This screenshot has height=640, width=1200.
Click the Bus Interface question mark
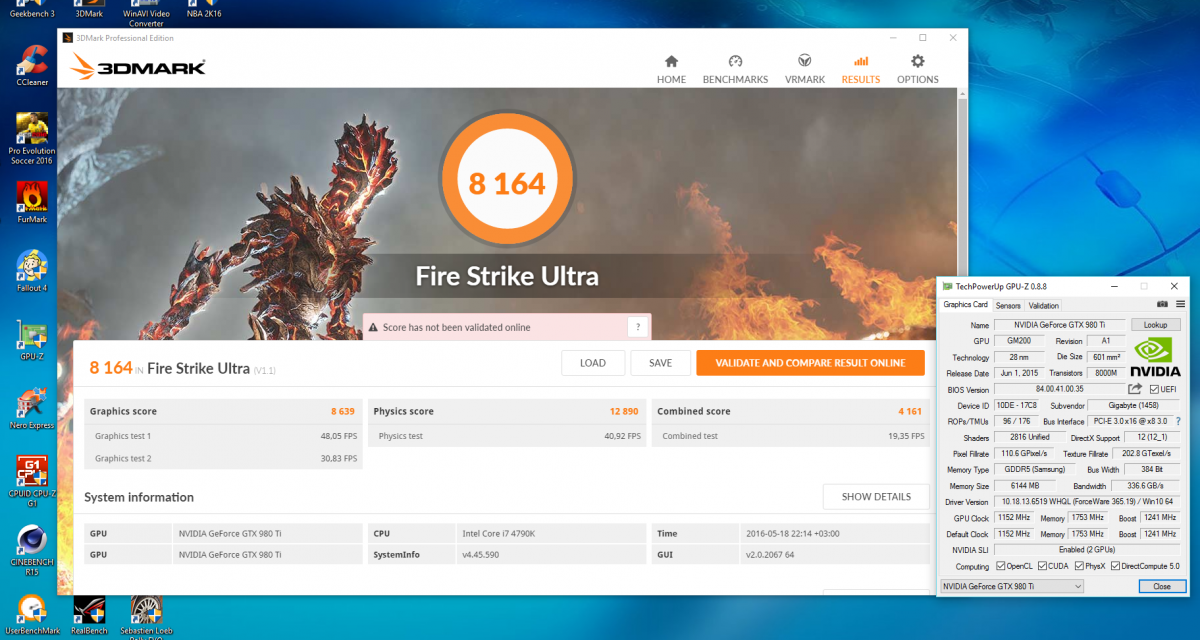pyautogui.click(x=1177, y=421)
